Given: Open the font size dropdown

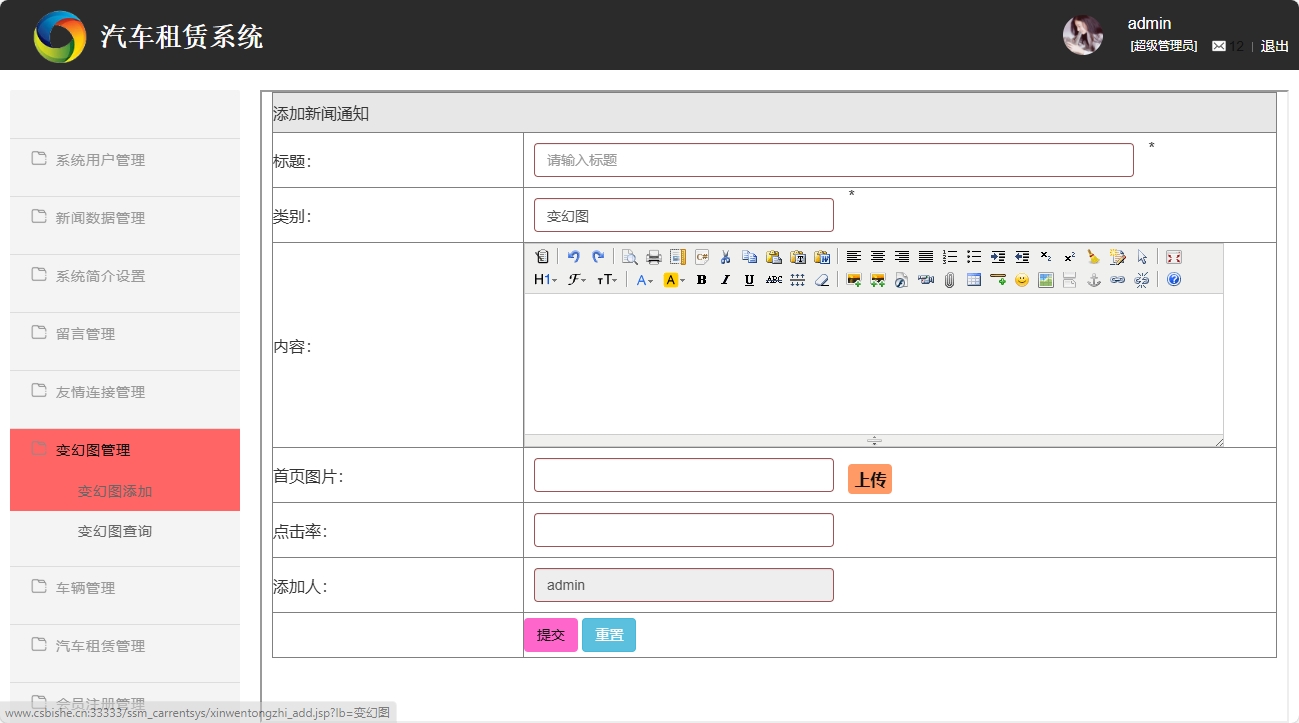Looking at the screenshot, I should [x=607, y=280].
